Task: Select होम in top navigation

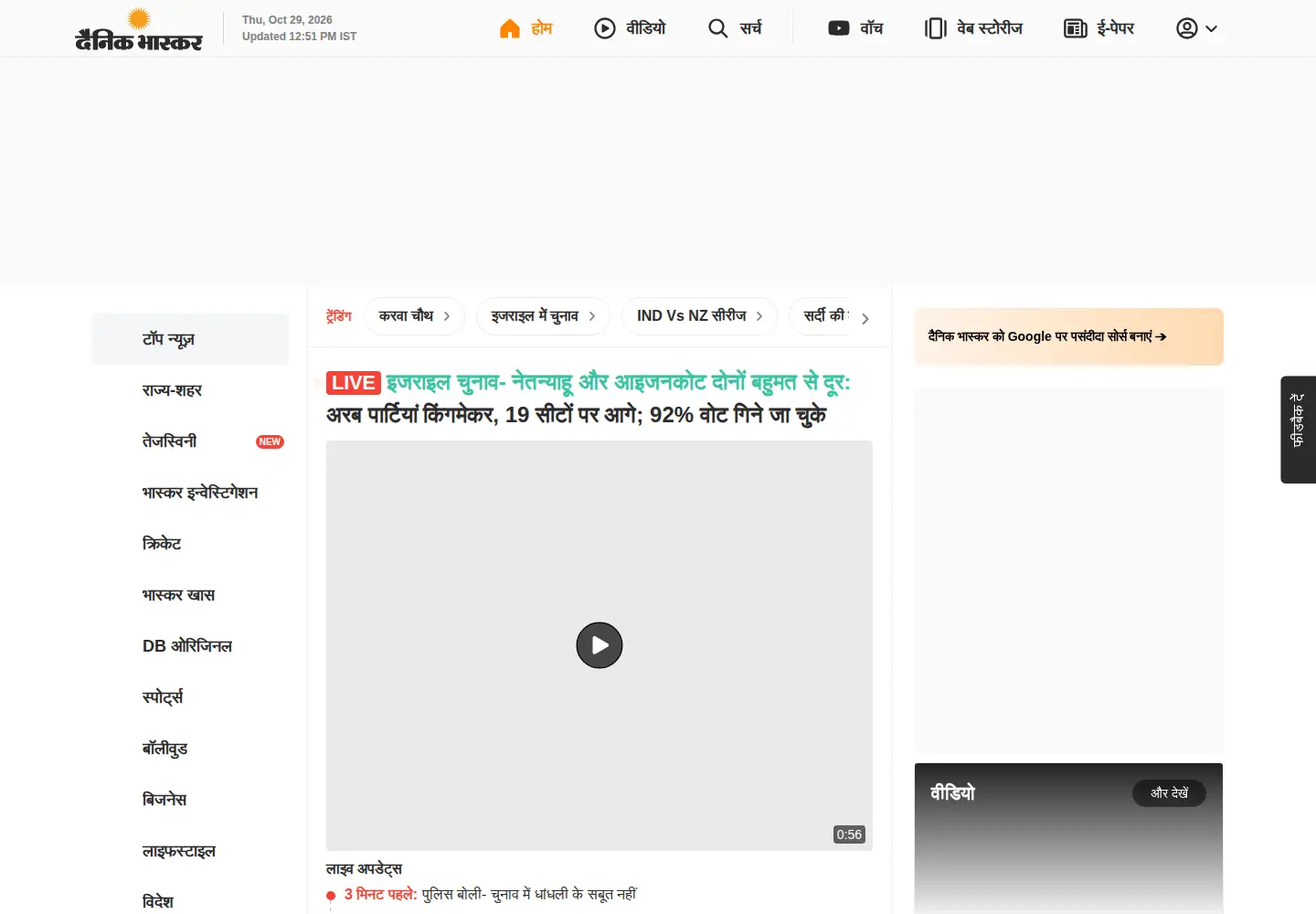Action: click(x=542, y=28)
